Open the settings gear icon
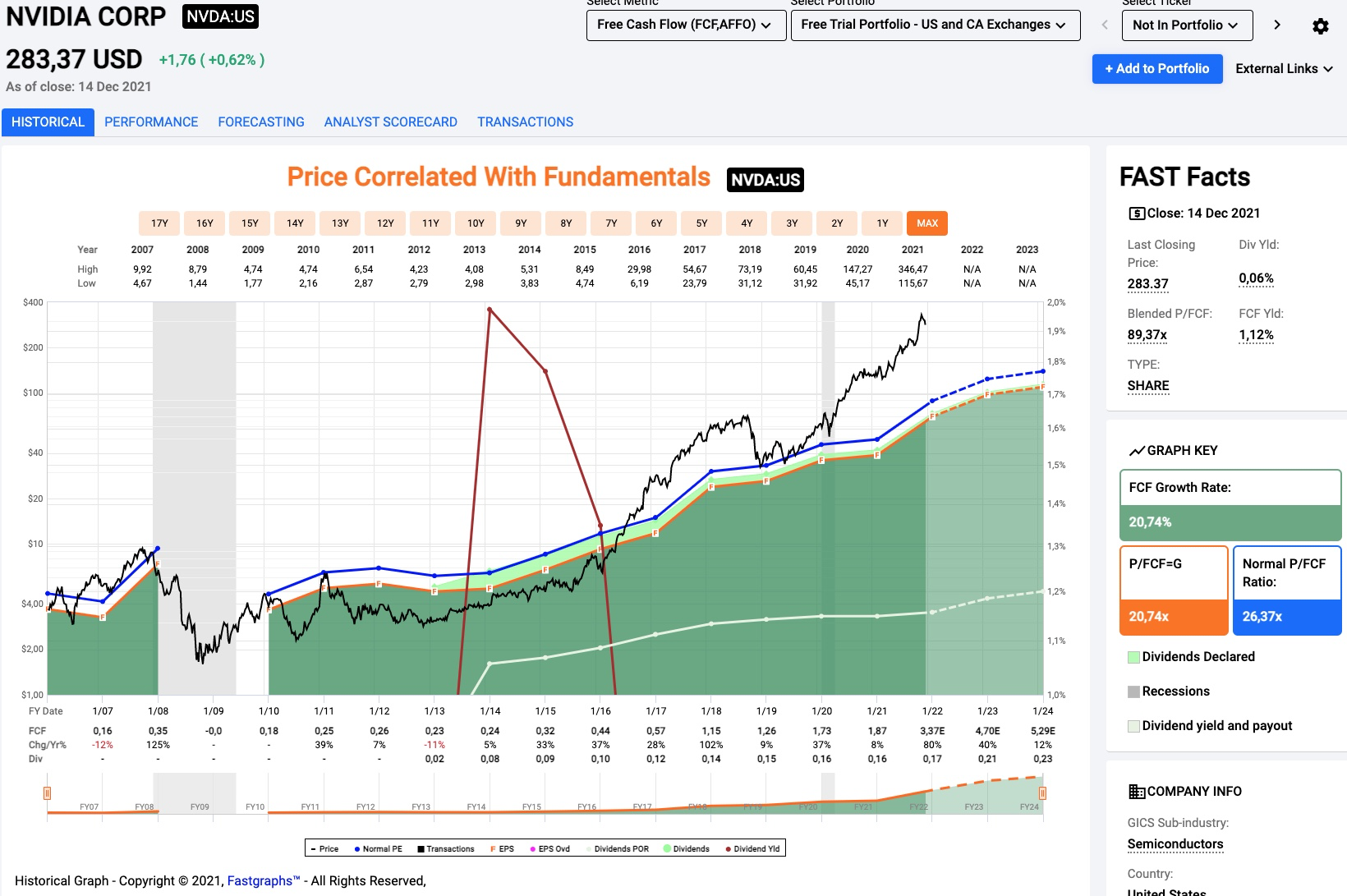Viewport: 1347px width, 896px height. [x=1320, y=26]
